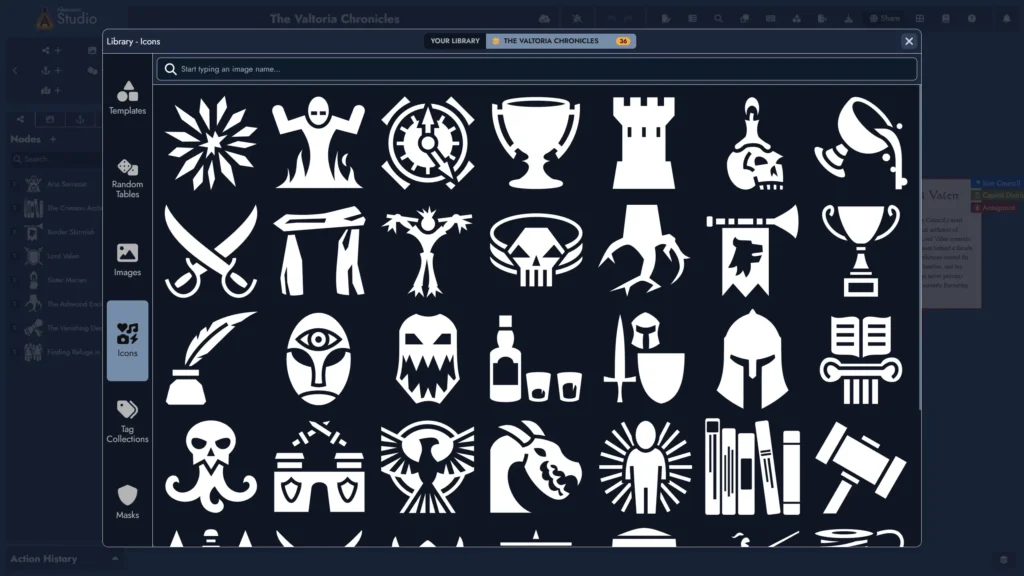Open the Images library section
The width and height of the screenshot is (1024, 576).
(127, 259)
